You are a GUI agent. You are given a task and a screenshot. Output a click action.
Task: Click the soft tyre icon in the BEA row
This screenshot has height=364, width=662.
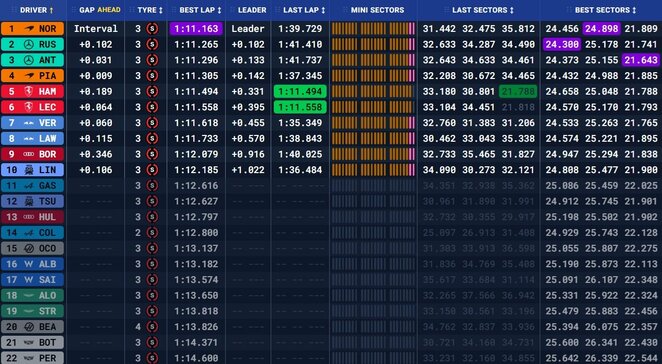pyautogui.click(x=152, y=327)
